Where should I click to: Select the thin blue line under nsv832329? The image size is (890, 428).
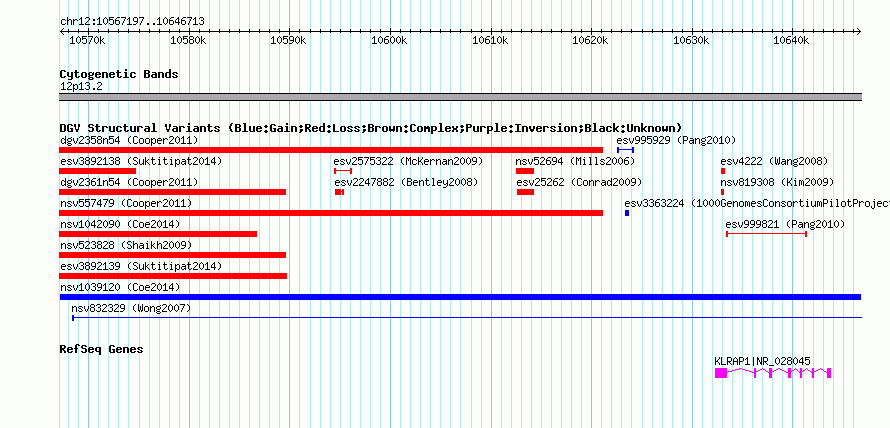pyautogui.click(x=467, y=318)
